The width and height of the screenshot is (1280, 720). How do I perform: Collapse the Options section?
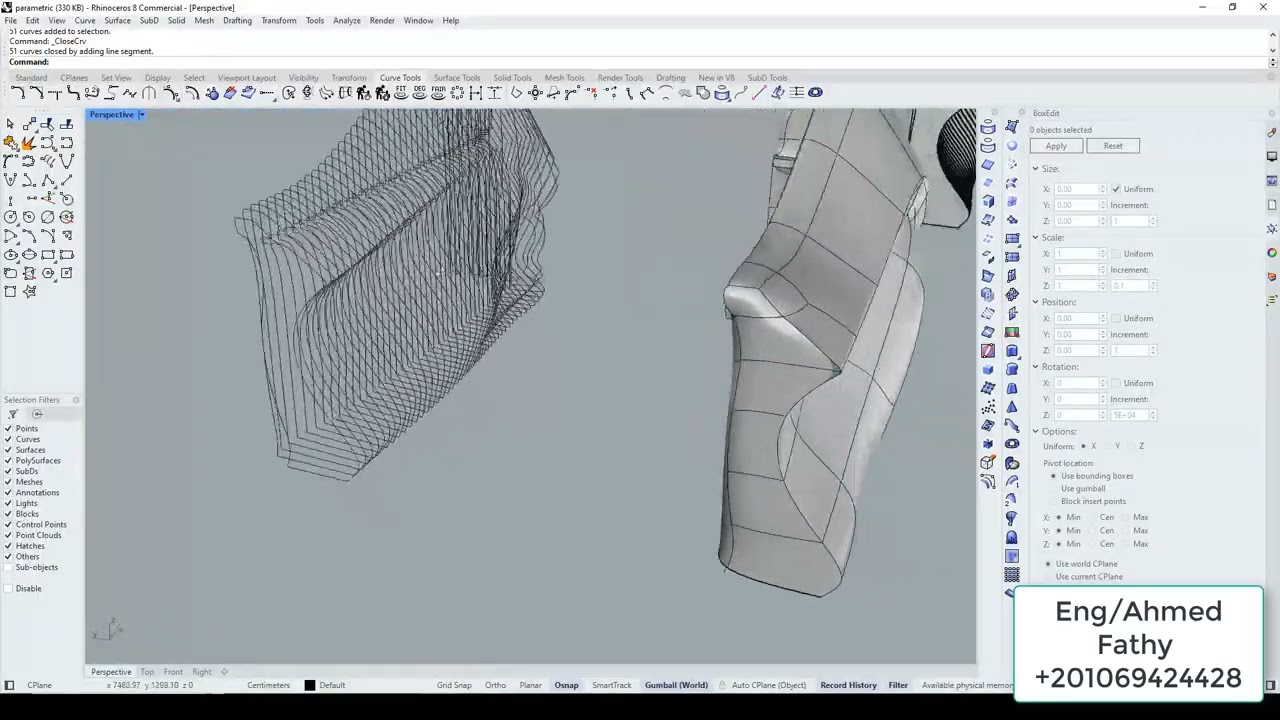click(1035, 432)
